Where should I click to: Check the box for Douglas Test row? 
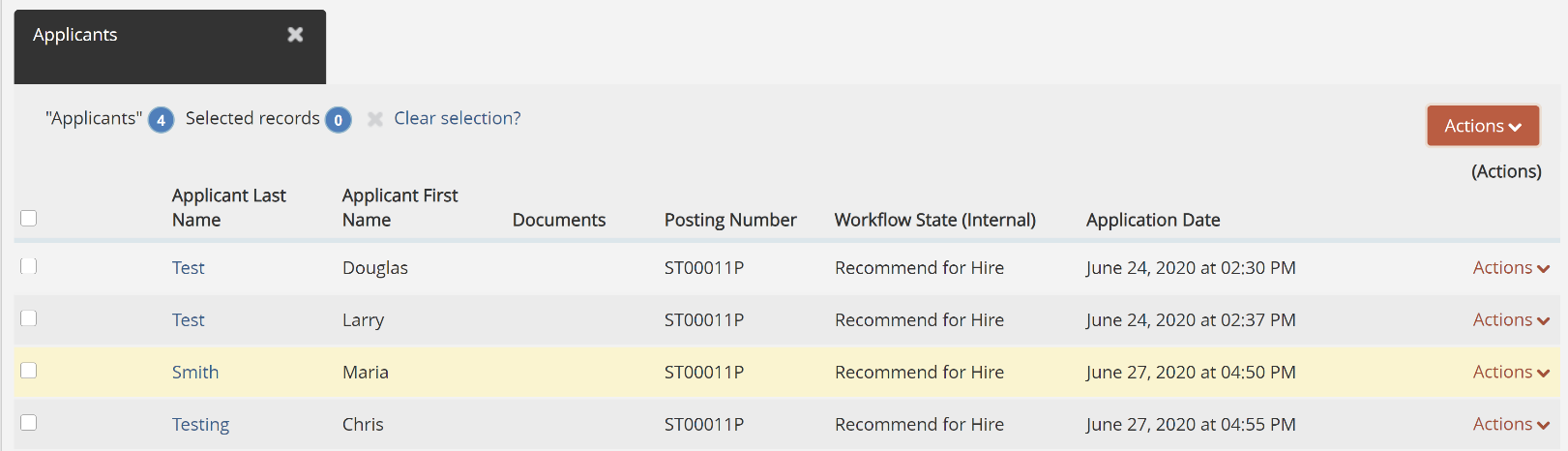click(29, 266)
